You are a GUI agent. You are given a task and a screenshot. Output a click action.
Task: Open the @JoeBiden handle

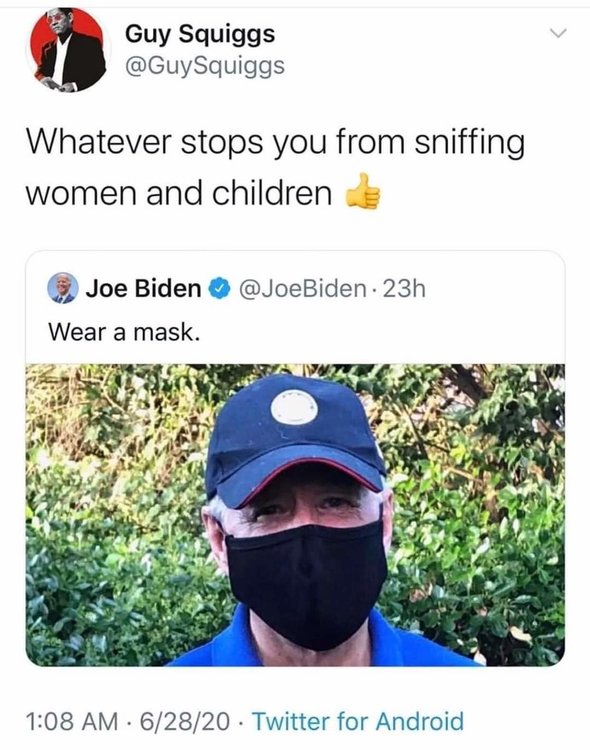(301, 289)
